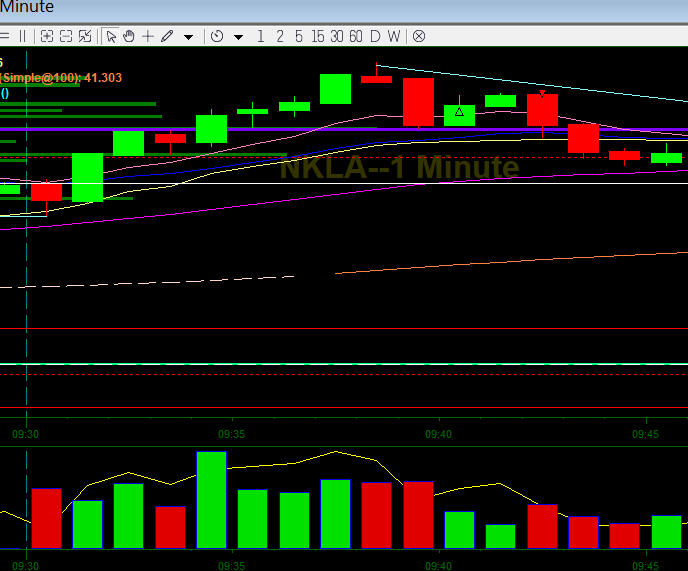
Task: Switch to 5 minute timeframe
Action: (298, 36)
